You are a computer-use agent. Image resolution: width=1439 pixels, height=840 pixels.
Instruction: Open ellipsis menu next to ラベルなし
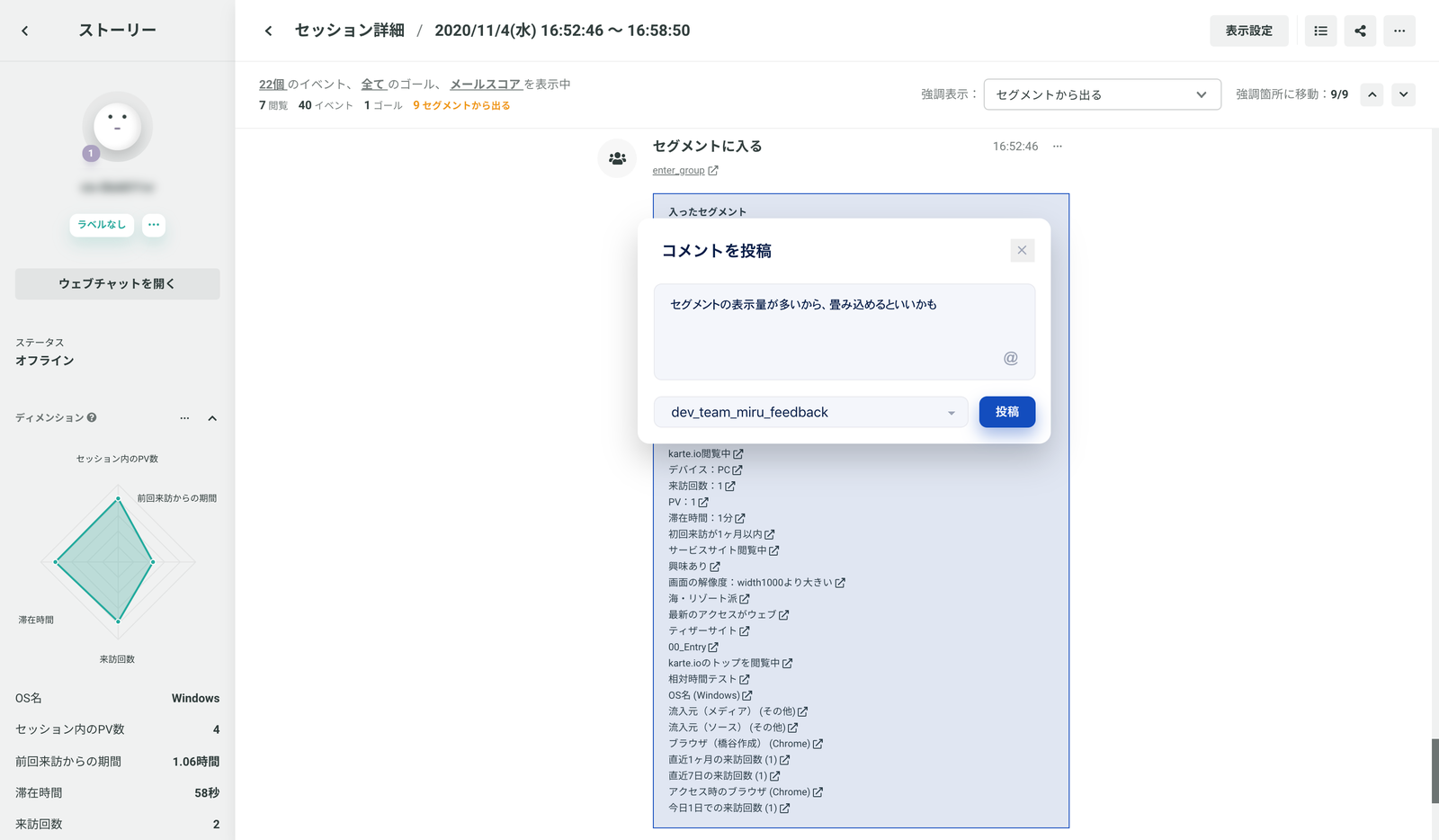click(154, 225)
